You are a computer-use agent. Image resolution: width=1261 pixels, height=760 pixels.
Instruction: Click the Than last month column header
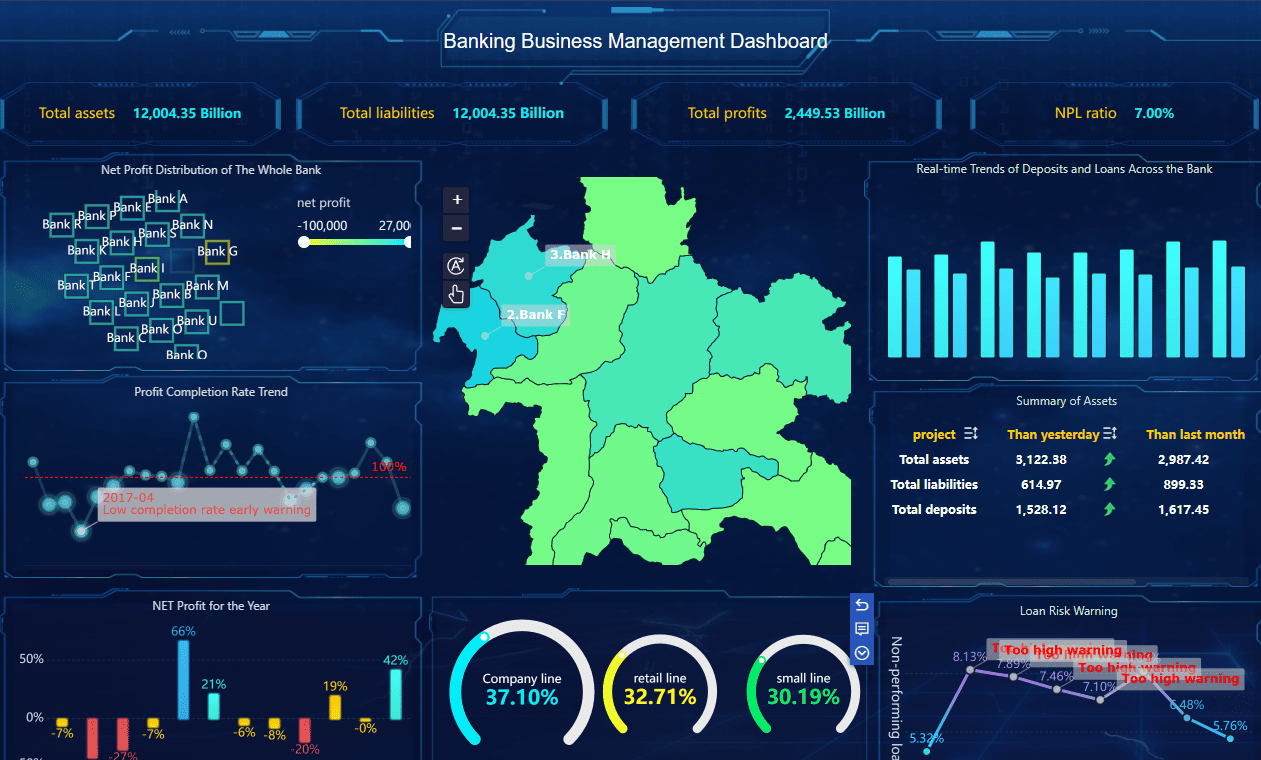point(1195,434)
